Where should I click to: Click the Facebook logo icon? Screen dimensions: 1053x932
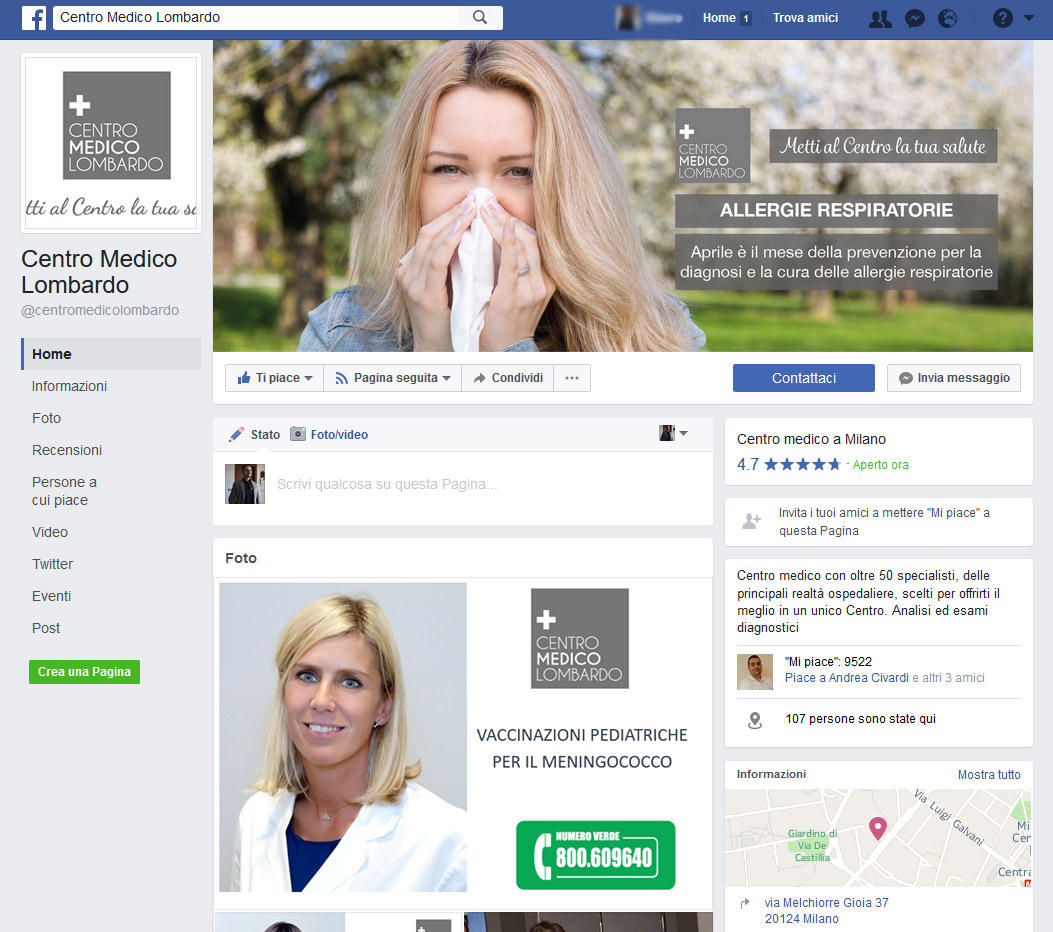[34, 17]
